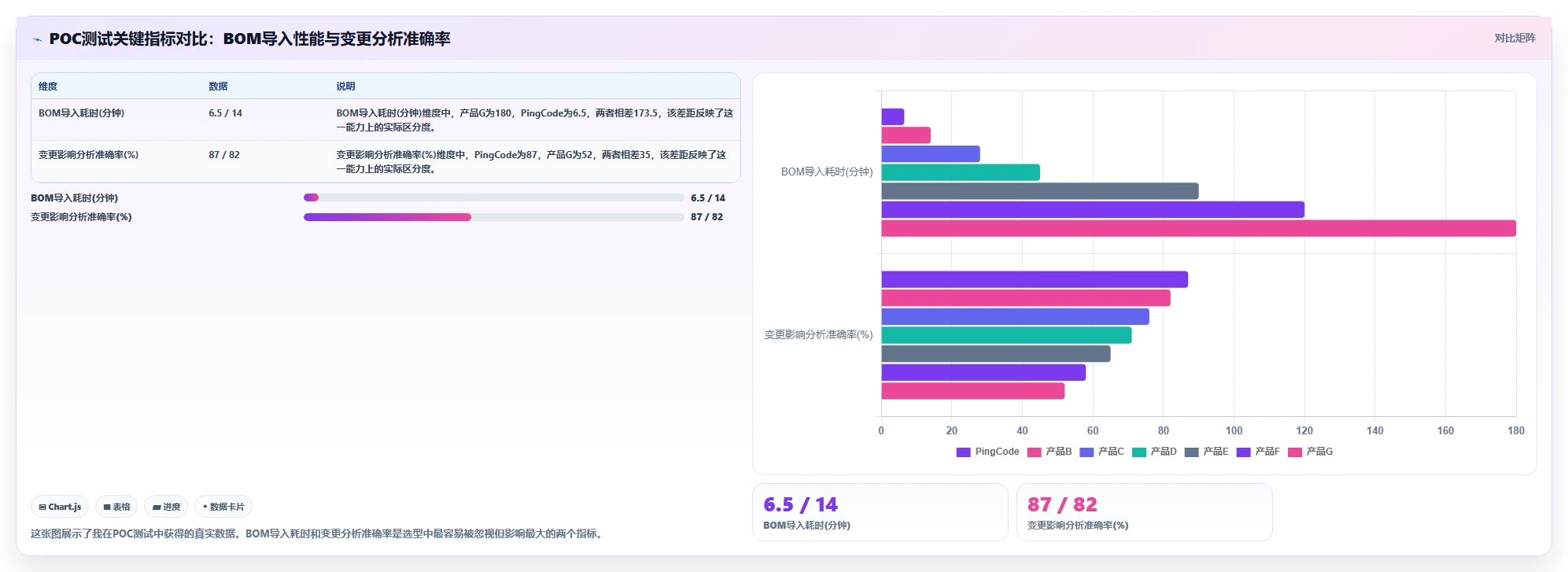This screenshot has width=1568, height=572.
Task: Click the 对比矩阵 label in the header
Action: (x=1515, y=38)
